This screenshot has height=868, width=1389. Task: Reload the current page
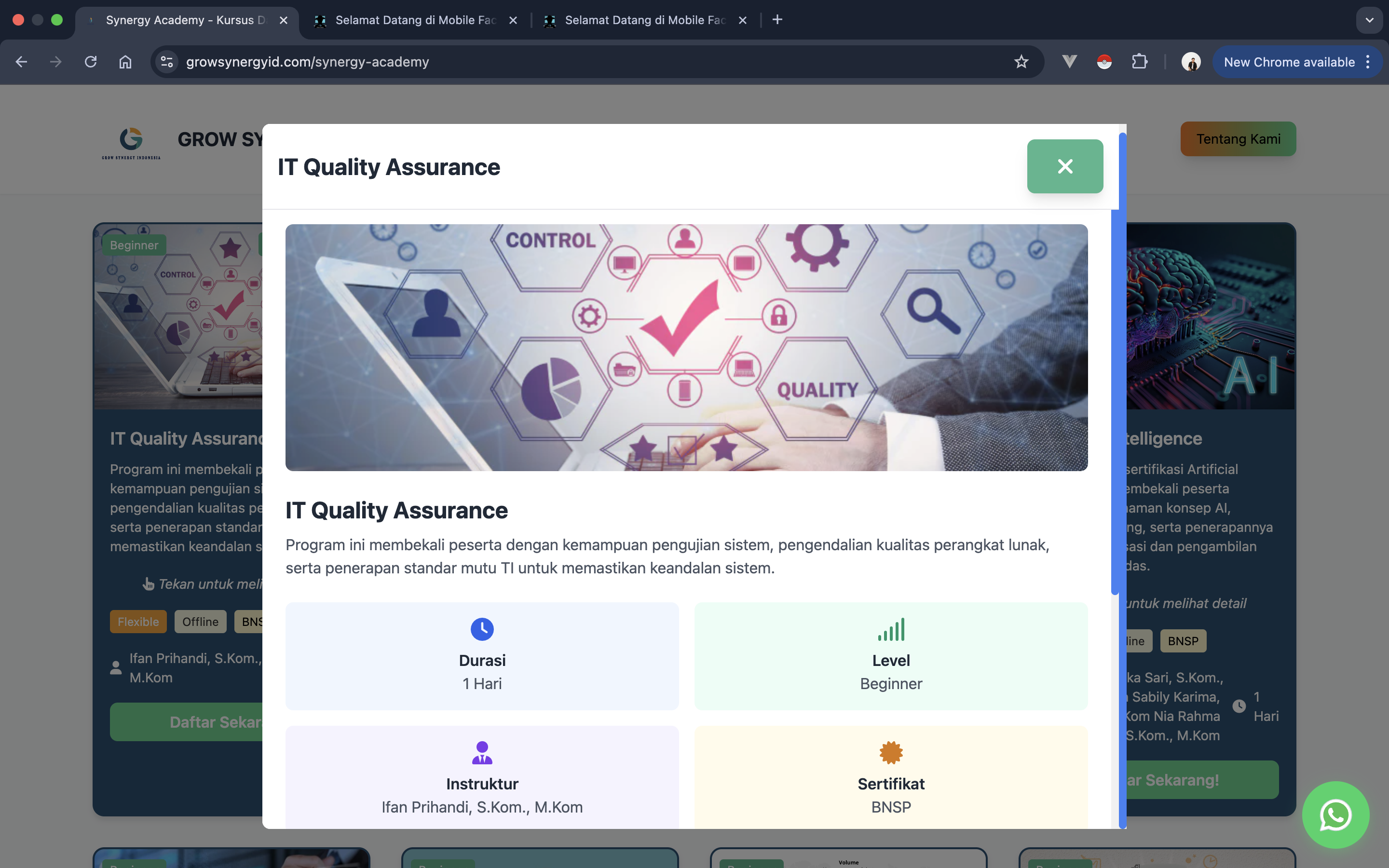(x=90, y=61)
